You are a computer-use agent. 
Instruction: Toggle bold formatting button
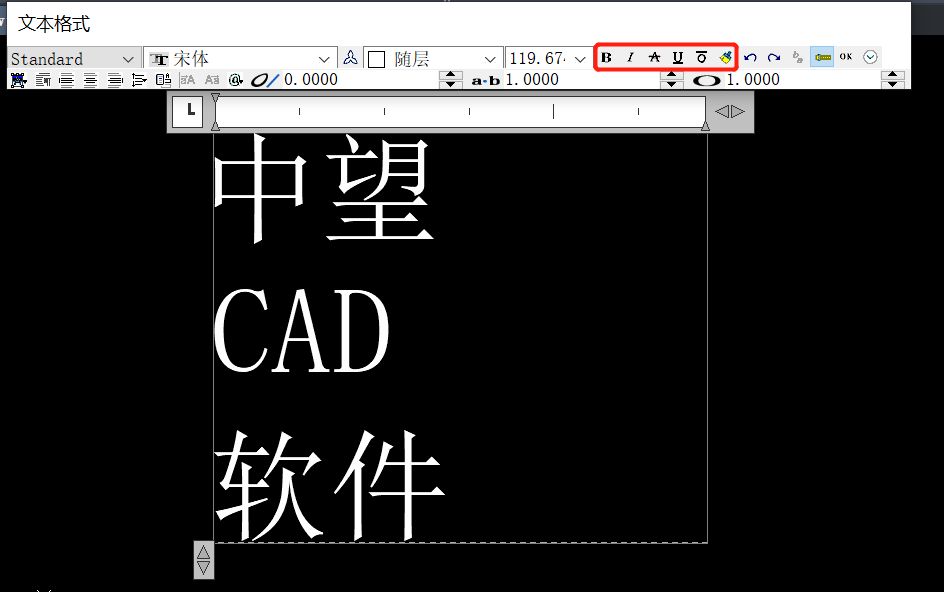pyautogui.click(x=606, y=58)
